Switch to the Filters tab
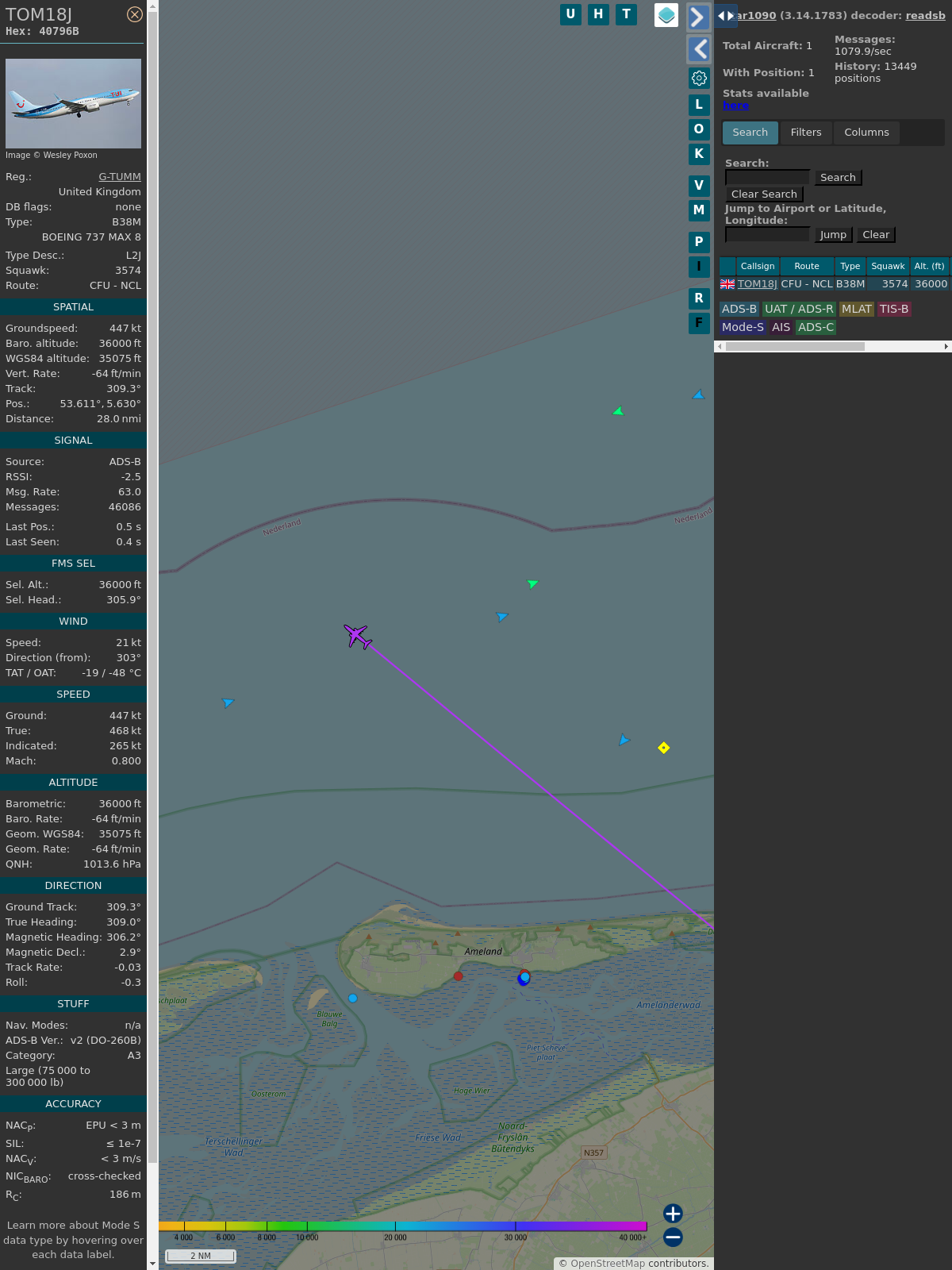 (806, 133)
